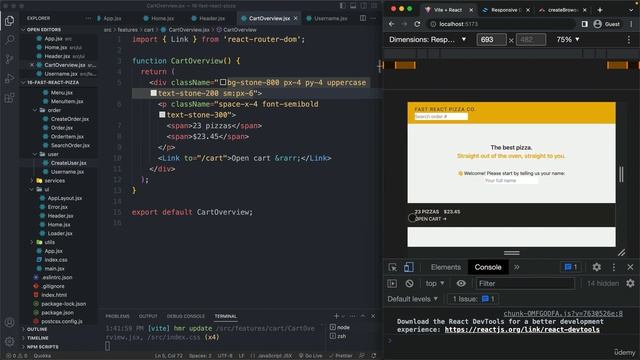Viewport: 640px width, 360px height.
Task: Open the Manage gear in the activity bar
Action: (9, 341)
